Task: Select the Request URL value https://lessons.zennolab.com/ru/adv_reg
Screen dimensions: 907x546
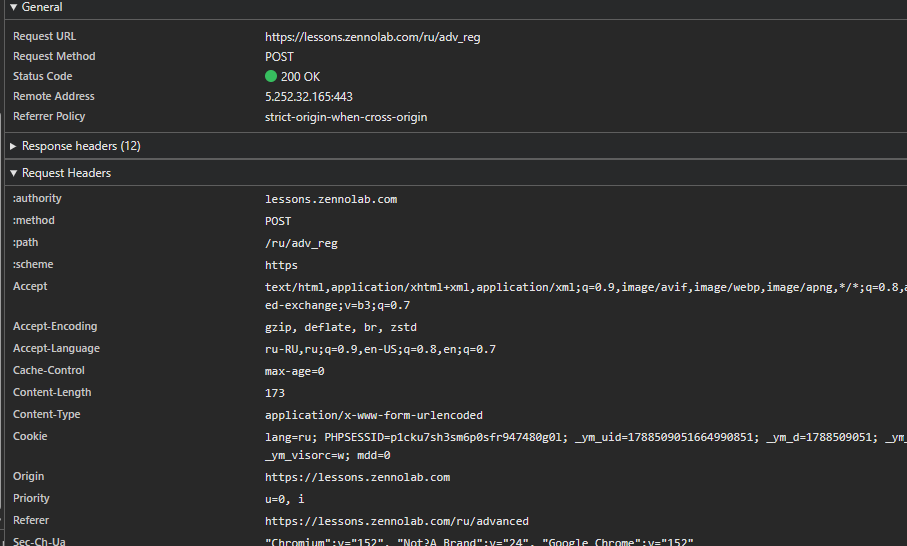Action: click(x=373, y=37)
